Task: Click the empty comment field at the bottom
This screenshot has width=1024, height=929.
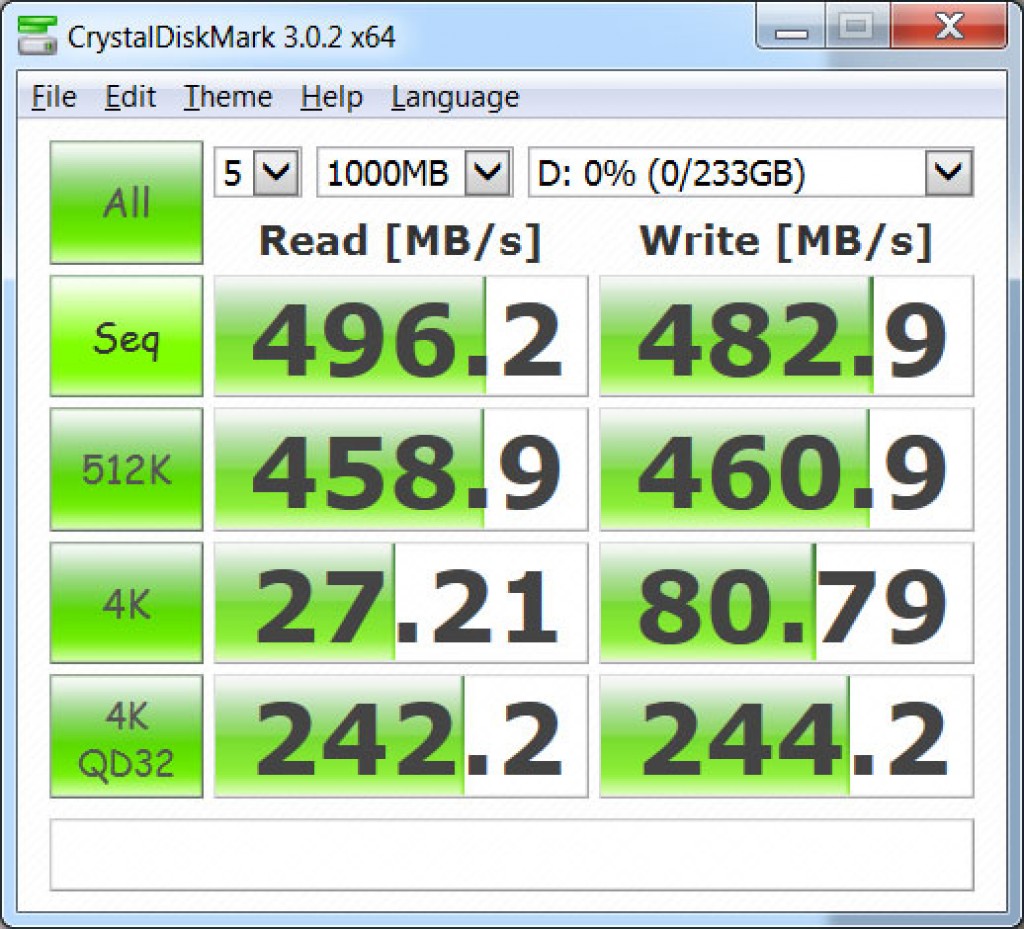Action: pyautogui.click(x=511, y=855)
